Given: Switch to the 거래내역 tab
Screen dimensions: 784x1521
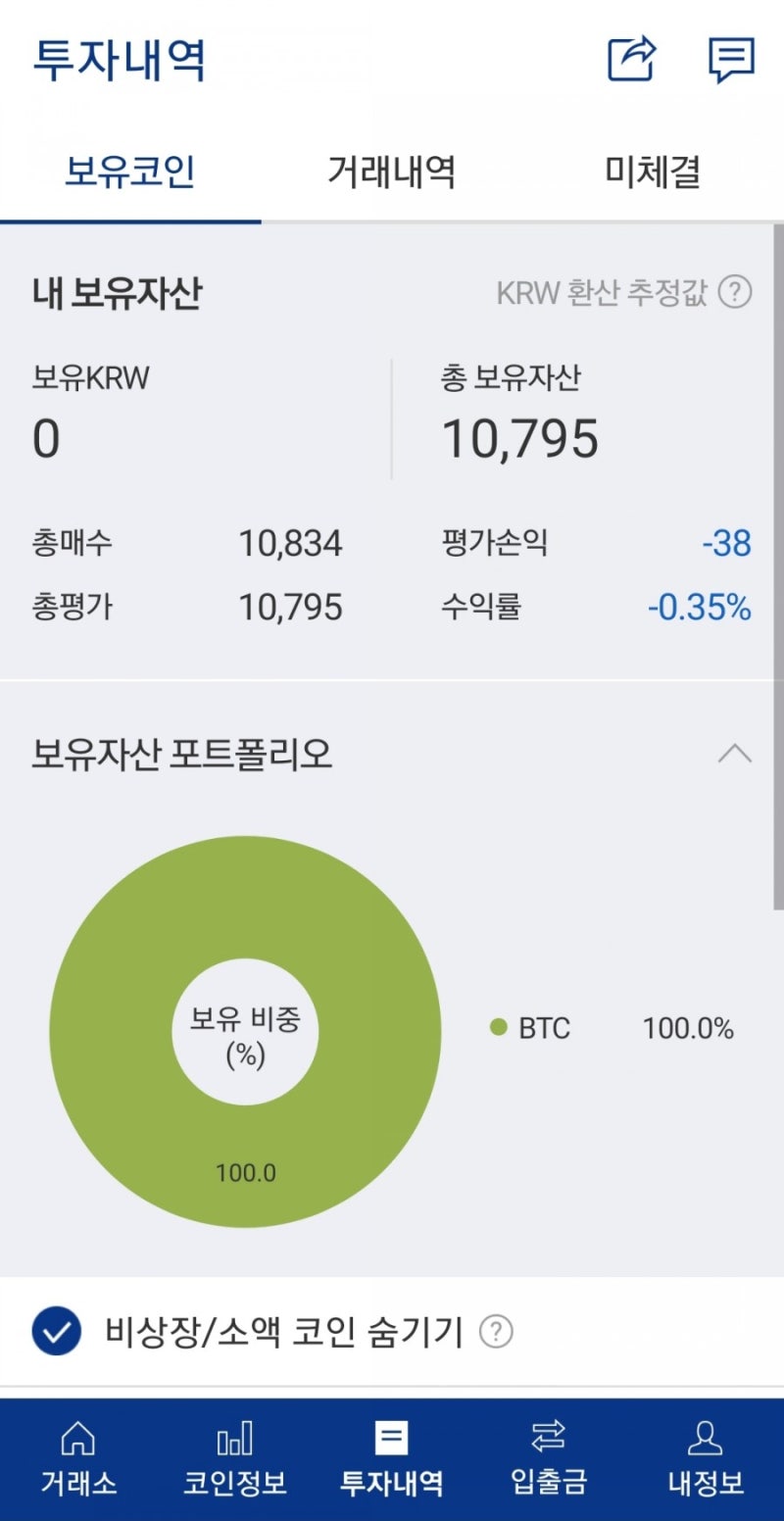Looking at the screenshot, I should [390, 172].
